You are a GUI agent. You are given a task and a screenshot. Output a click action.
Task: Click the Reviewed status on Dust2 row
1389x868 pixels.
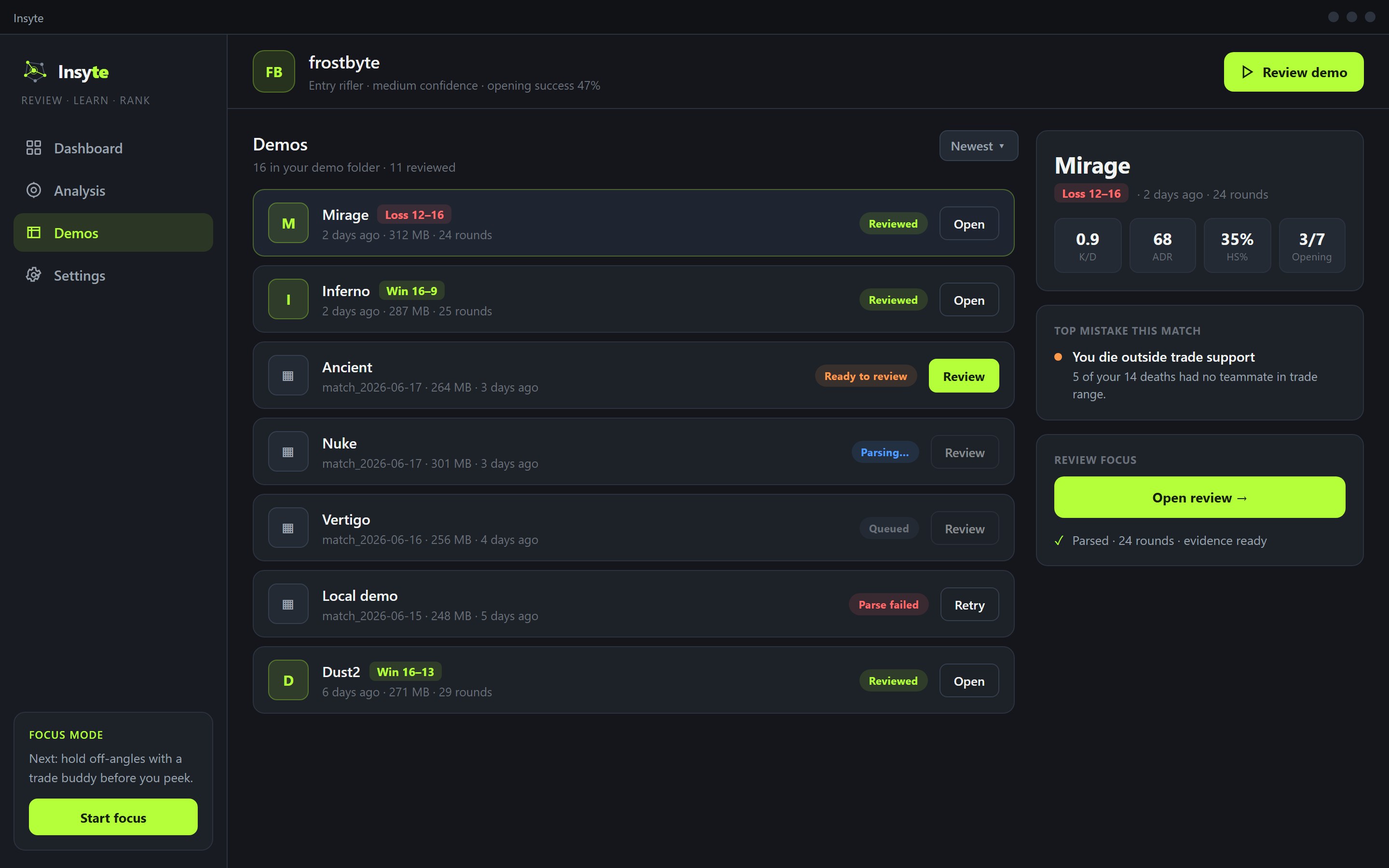tap(893, 681)
